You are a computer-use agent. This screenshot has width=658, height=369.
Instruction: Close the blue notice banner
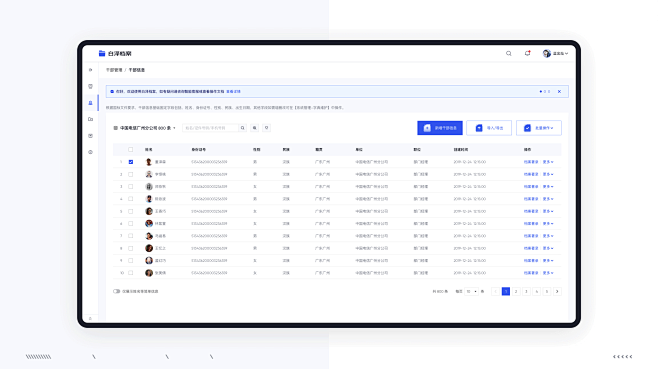pos(559,92)
